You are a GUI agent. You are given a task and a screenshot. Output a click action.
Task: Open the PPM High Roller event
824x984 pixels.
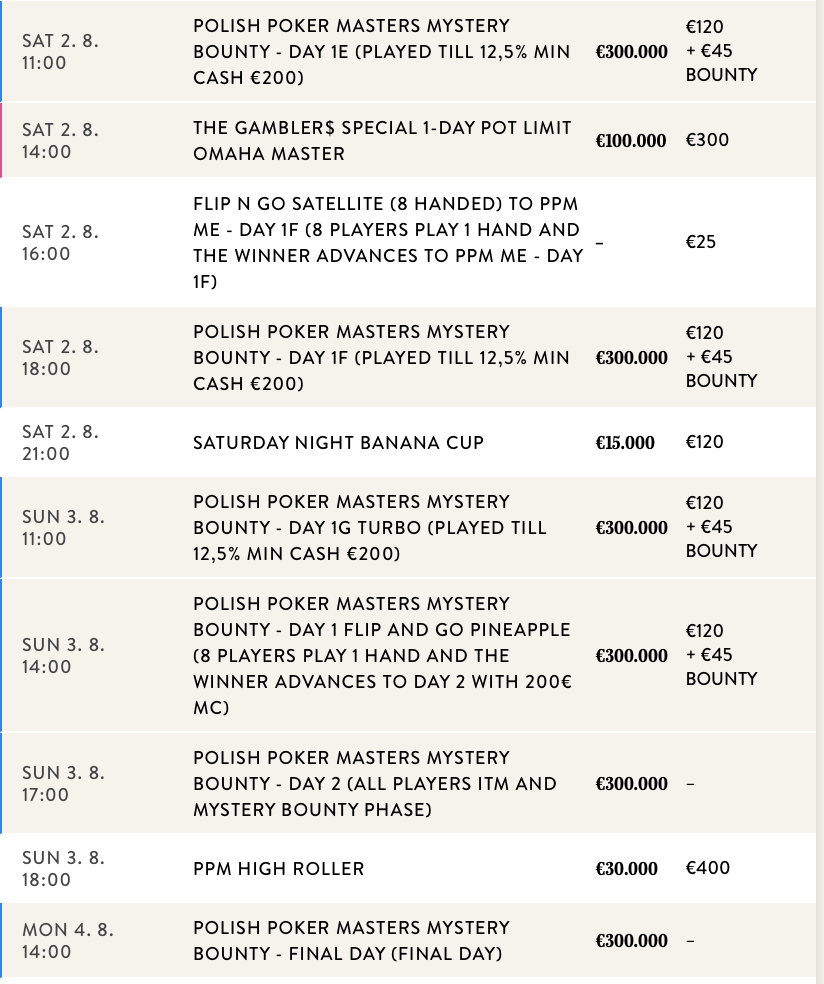point(278,869)
